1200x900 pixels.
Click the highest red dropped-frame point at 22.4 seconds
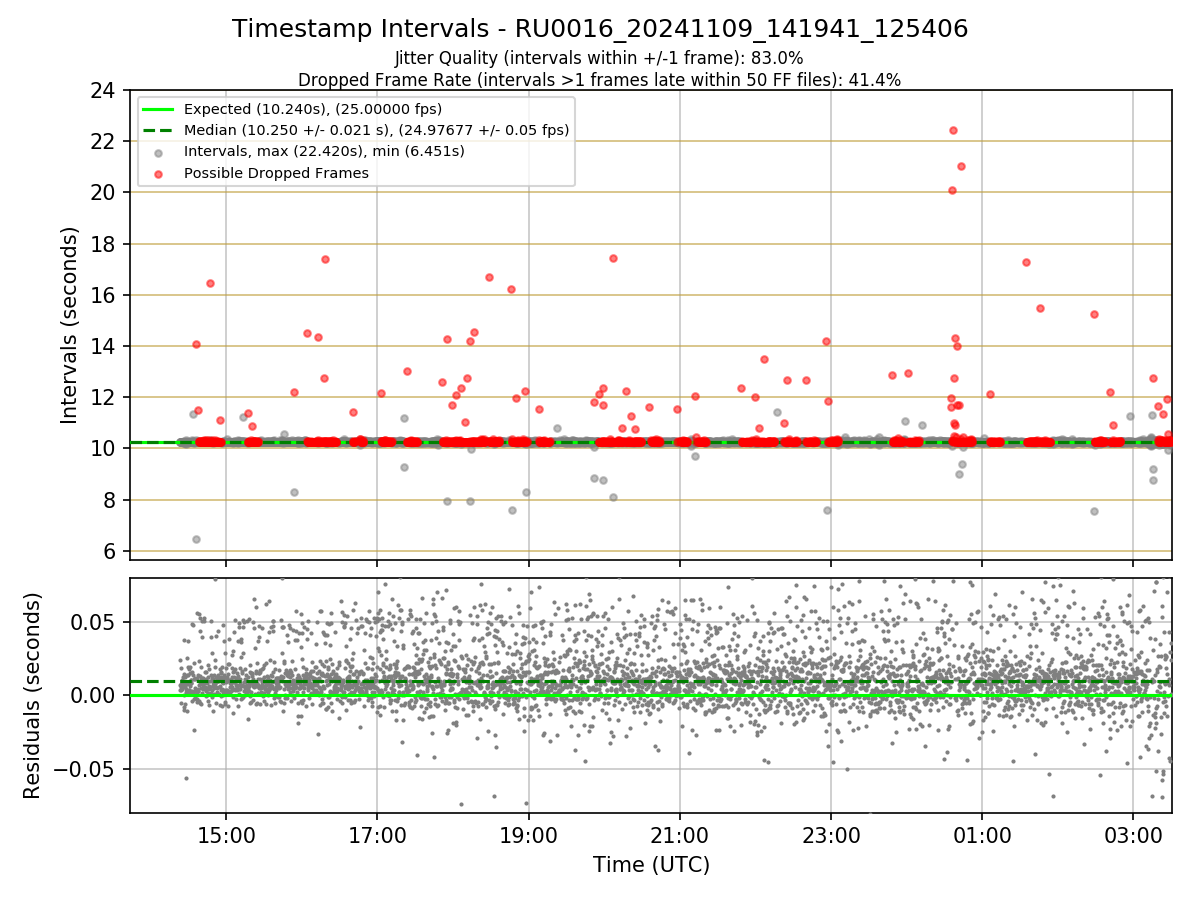coord(953,130)
